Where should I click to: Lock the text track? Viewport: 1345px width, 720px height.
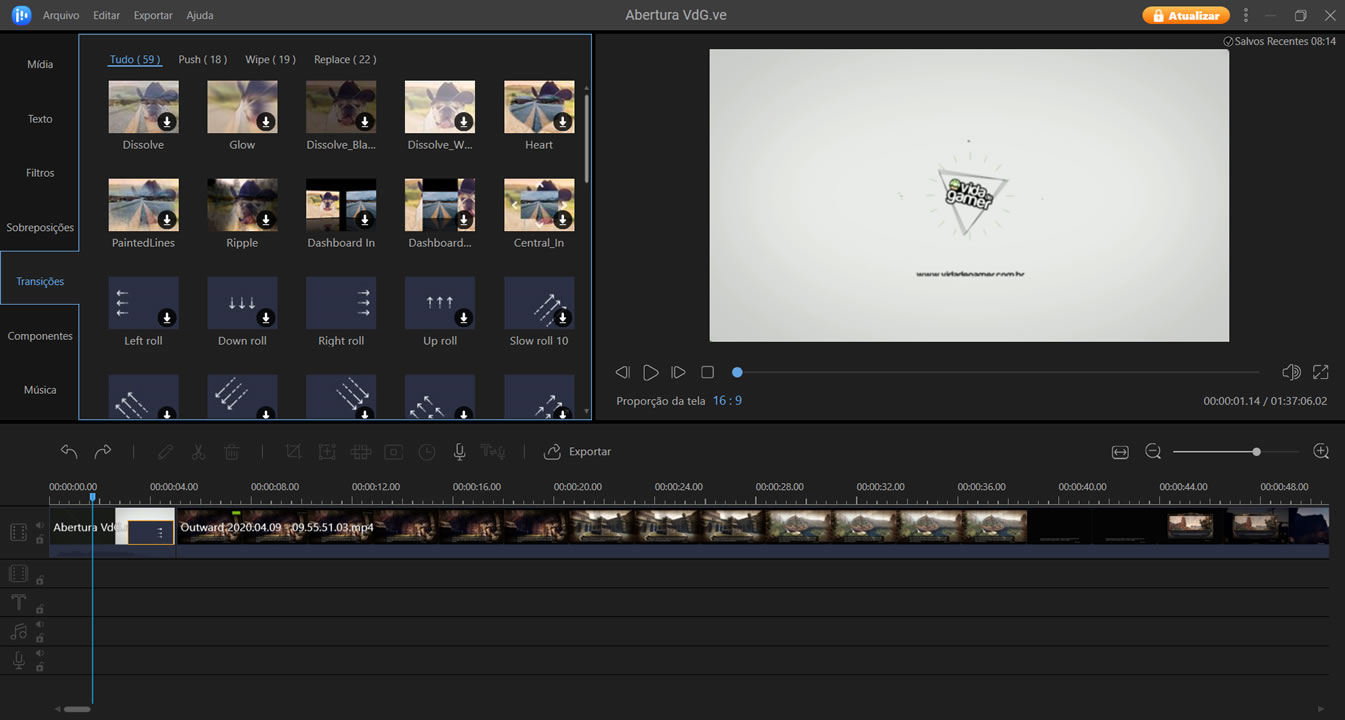click(40, 608)
